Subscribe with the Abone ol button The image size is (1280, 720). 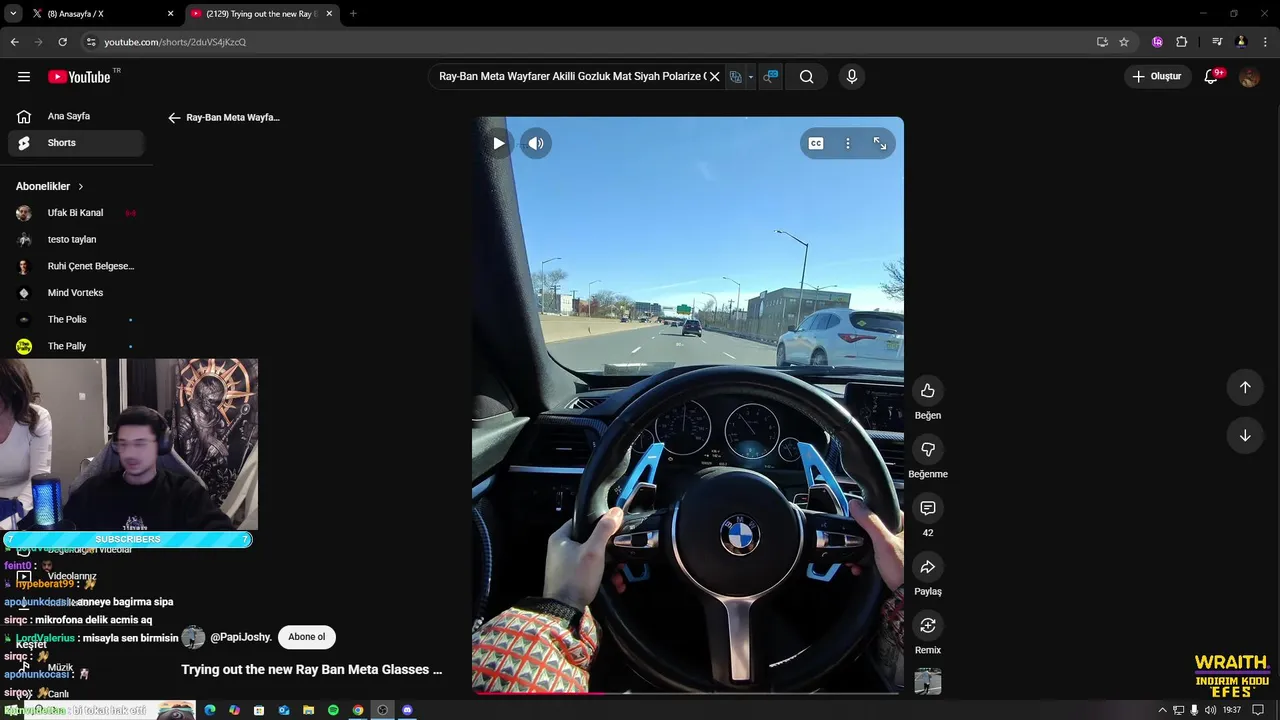[307, 637]
